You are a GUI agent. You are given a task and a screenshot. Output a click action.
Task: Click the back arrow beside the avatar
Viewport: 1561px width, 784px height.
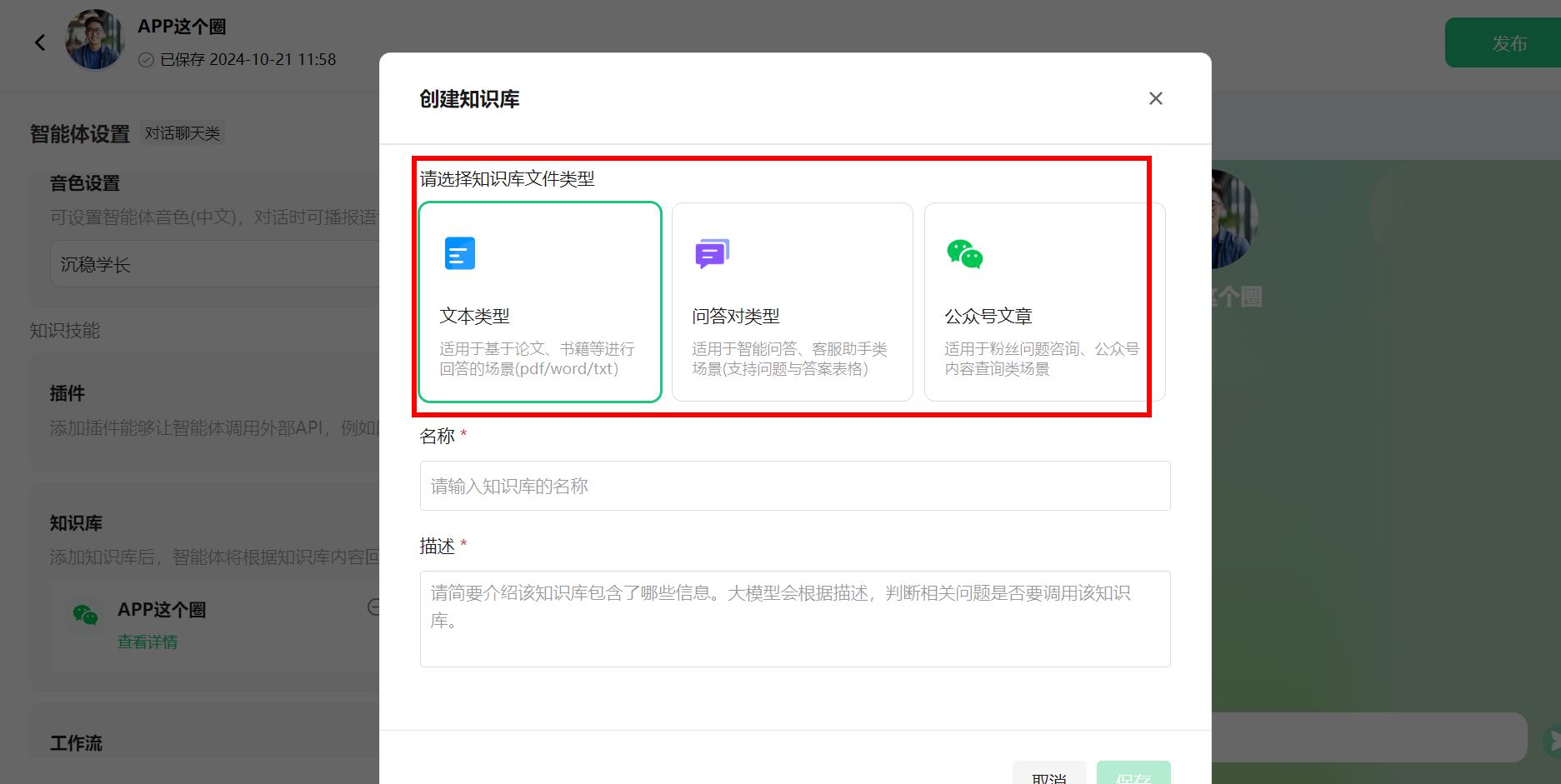tap(39, 42)
